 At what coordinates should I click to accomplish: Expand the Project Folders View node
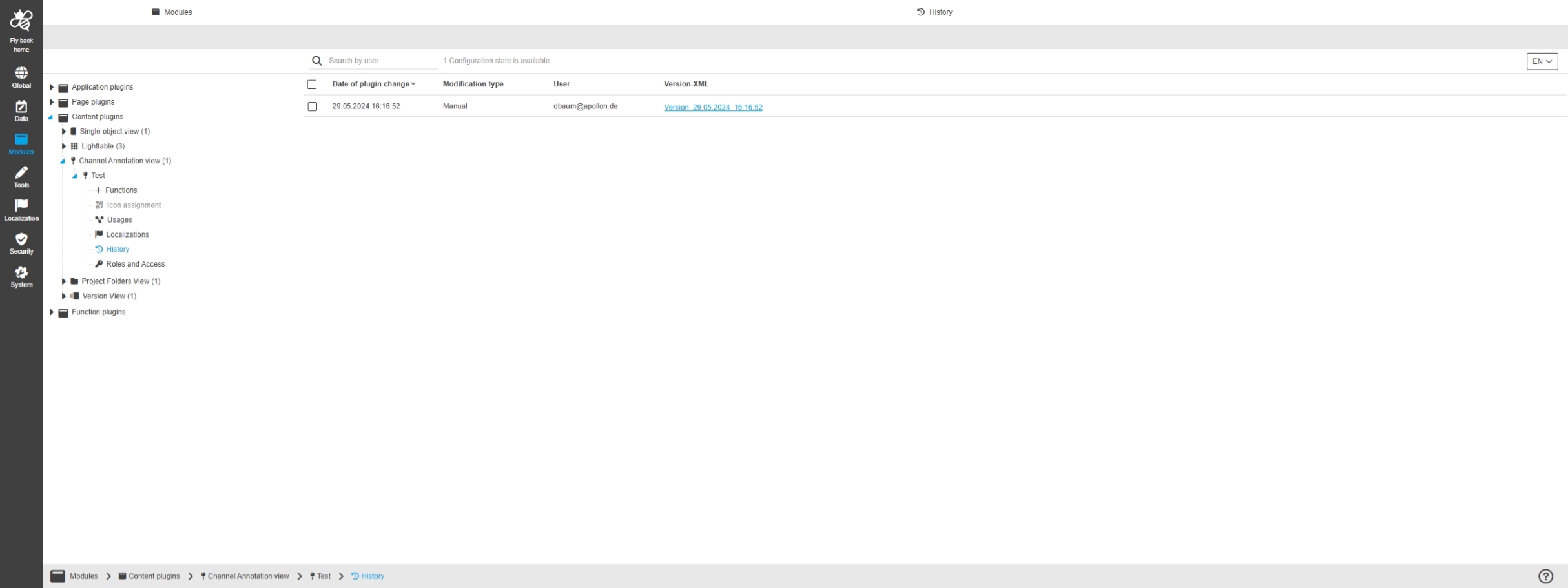tap(64, 281)
